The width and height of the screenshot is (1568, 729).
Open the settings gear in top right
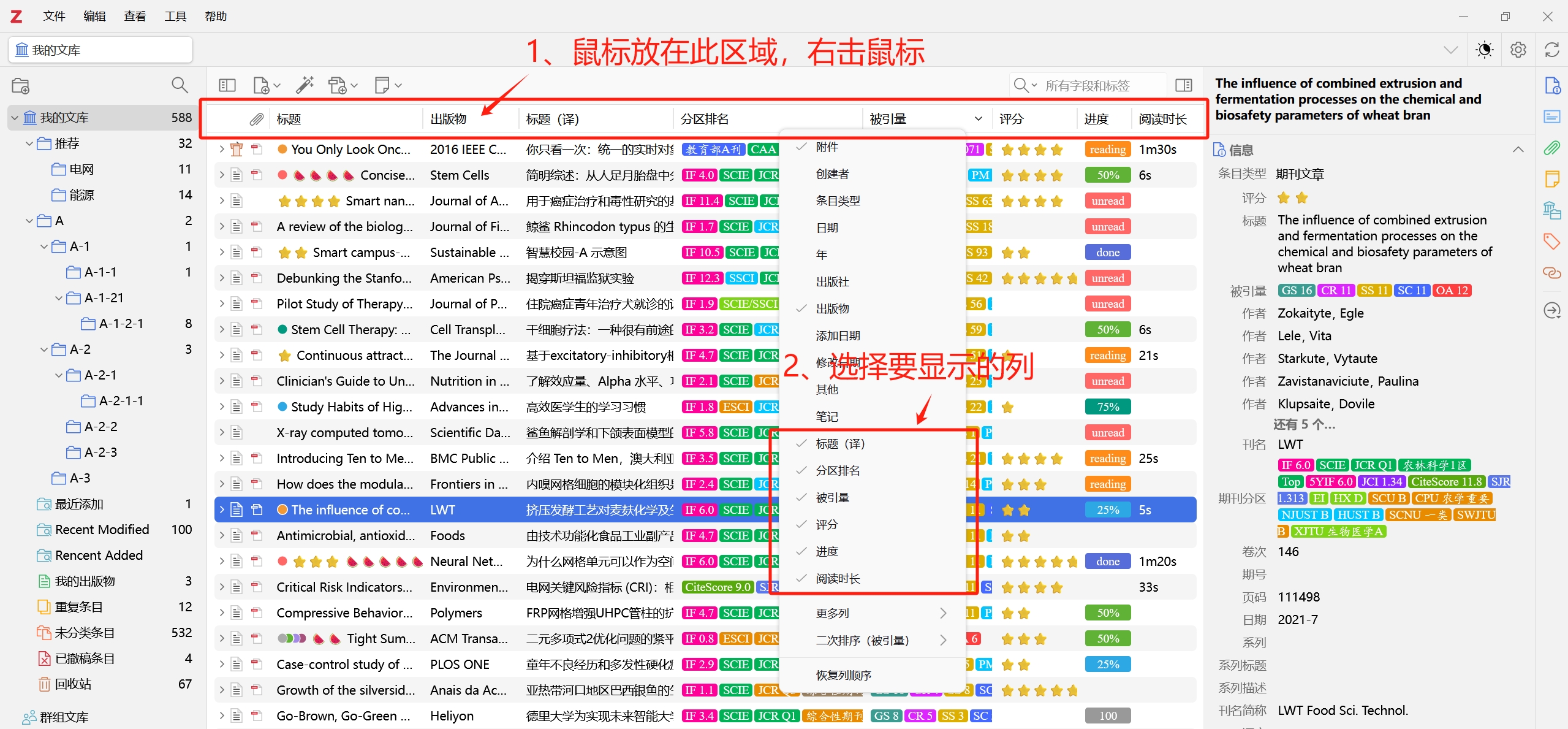point(1518,50)
